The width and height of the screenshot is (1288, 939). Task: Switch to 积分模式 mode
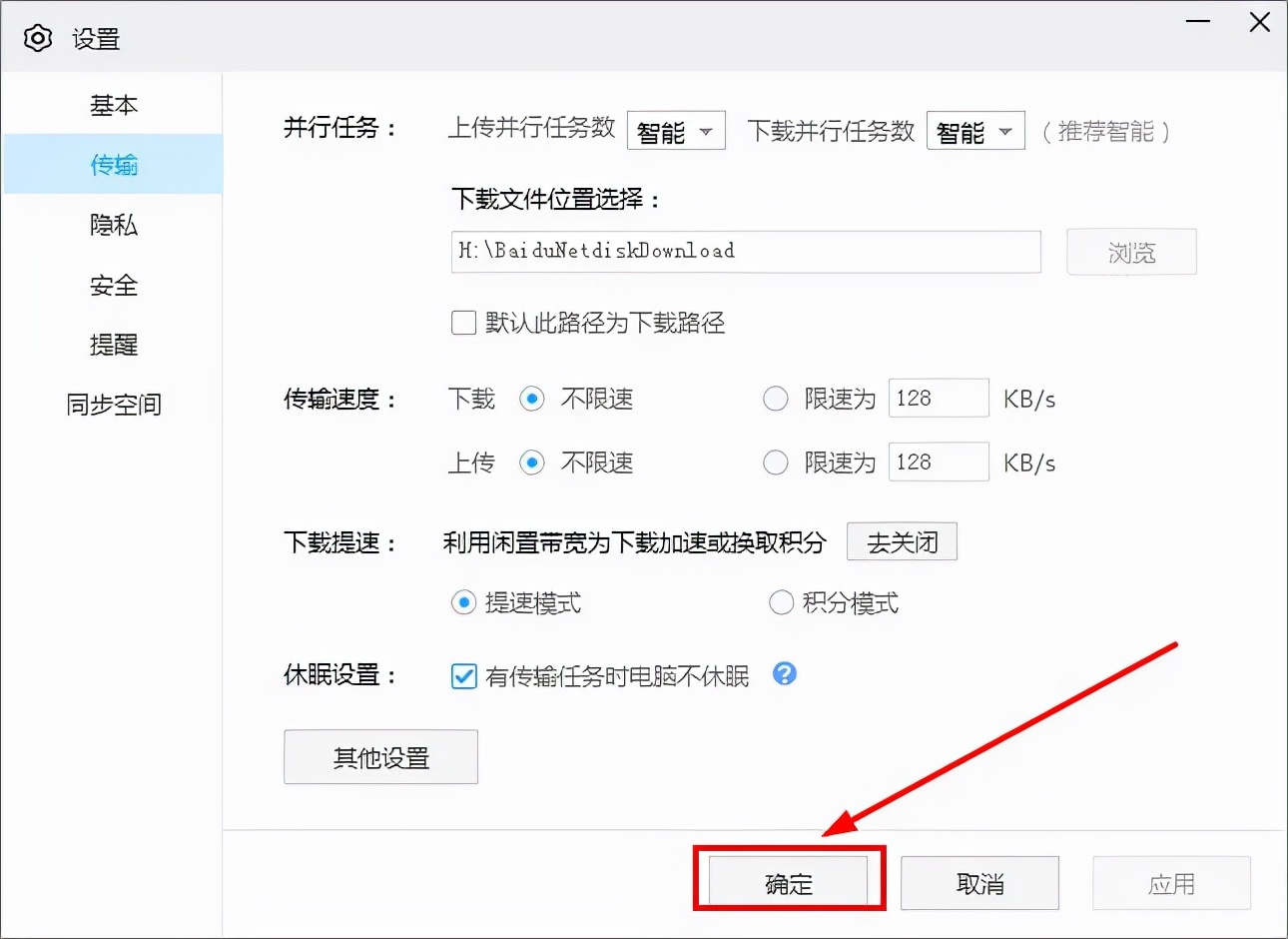[x=781, y=602]
